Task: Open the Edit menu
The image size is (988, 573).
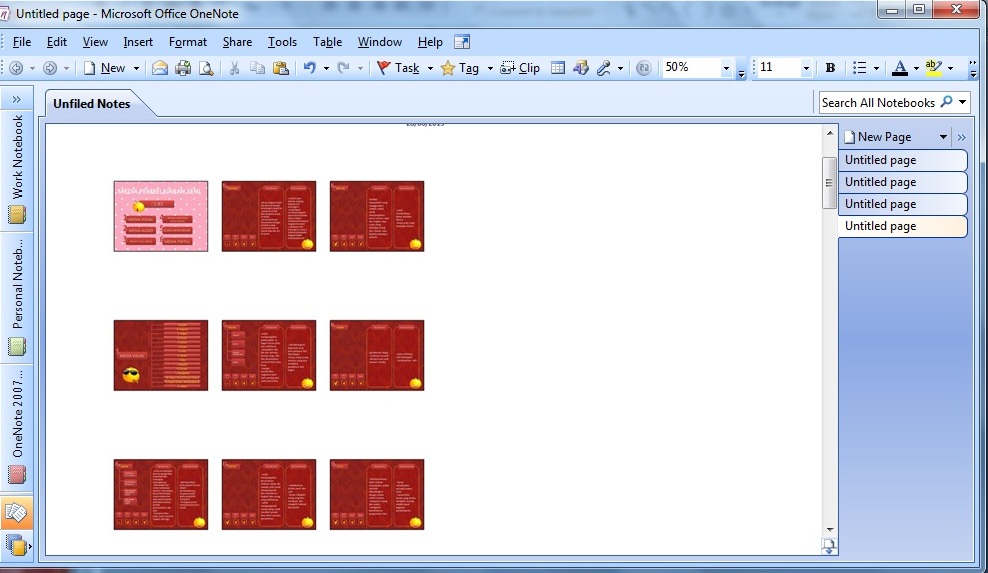Action: point(57,42)
